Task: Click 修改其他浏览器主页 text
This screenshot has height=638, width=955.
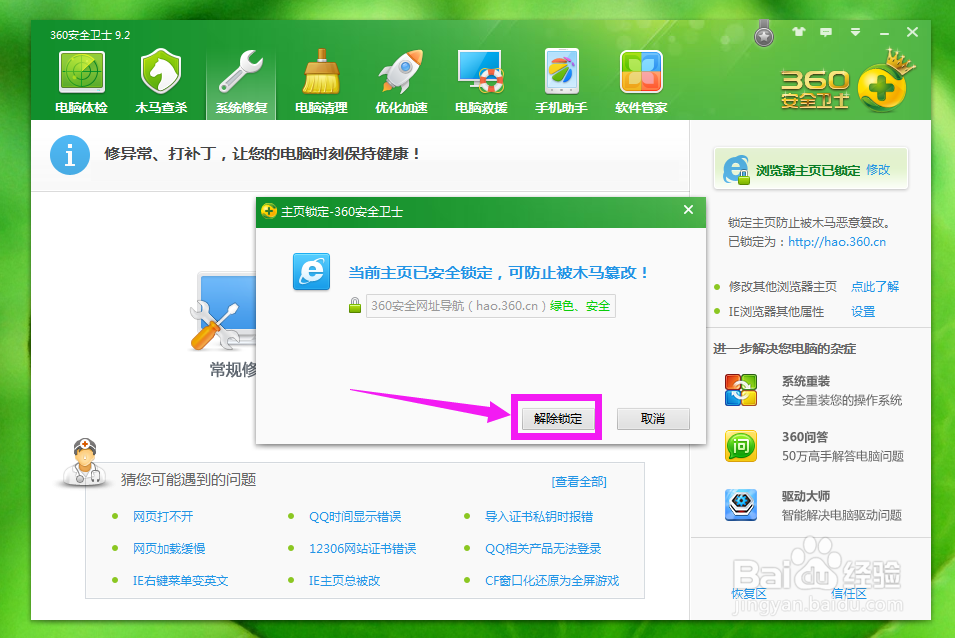Action: tap(783, 286)
